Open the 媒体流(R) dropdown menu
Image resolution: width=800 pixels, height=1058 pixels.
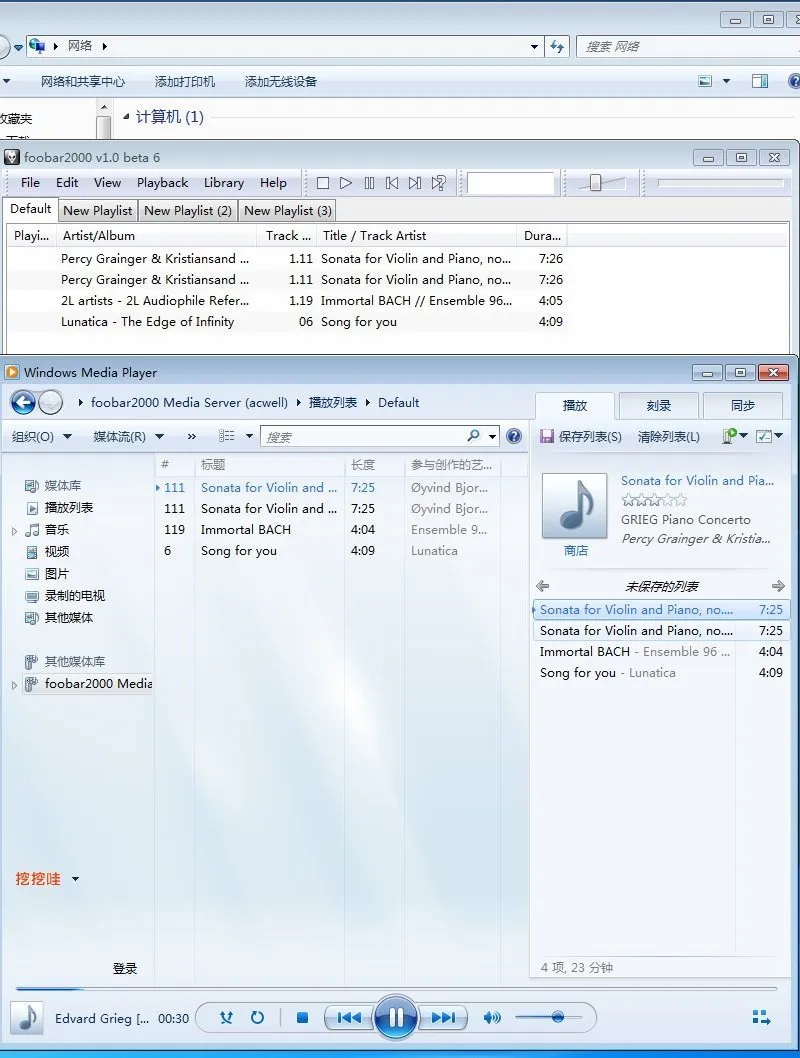click(x=128, y=437)
